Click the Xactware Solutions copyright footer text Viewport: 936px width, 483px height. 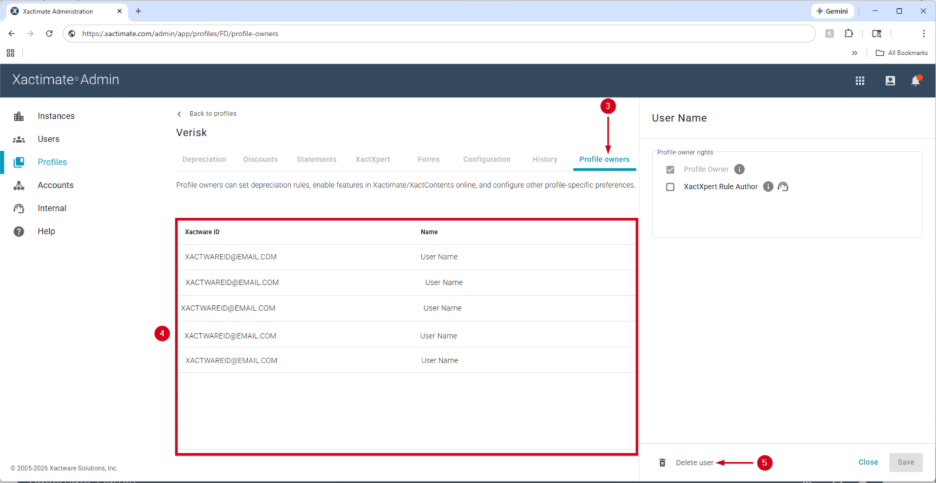(64, 468)
